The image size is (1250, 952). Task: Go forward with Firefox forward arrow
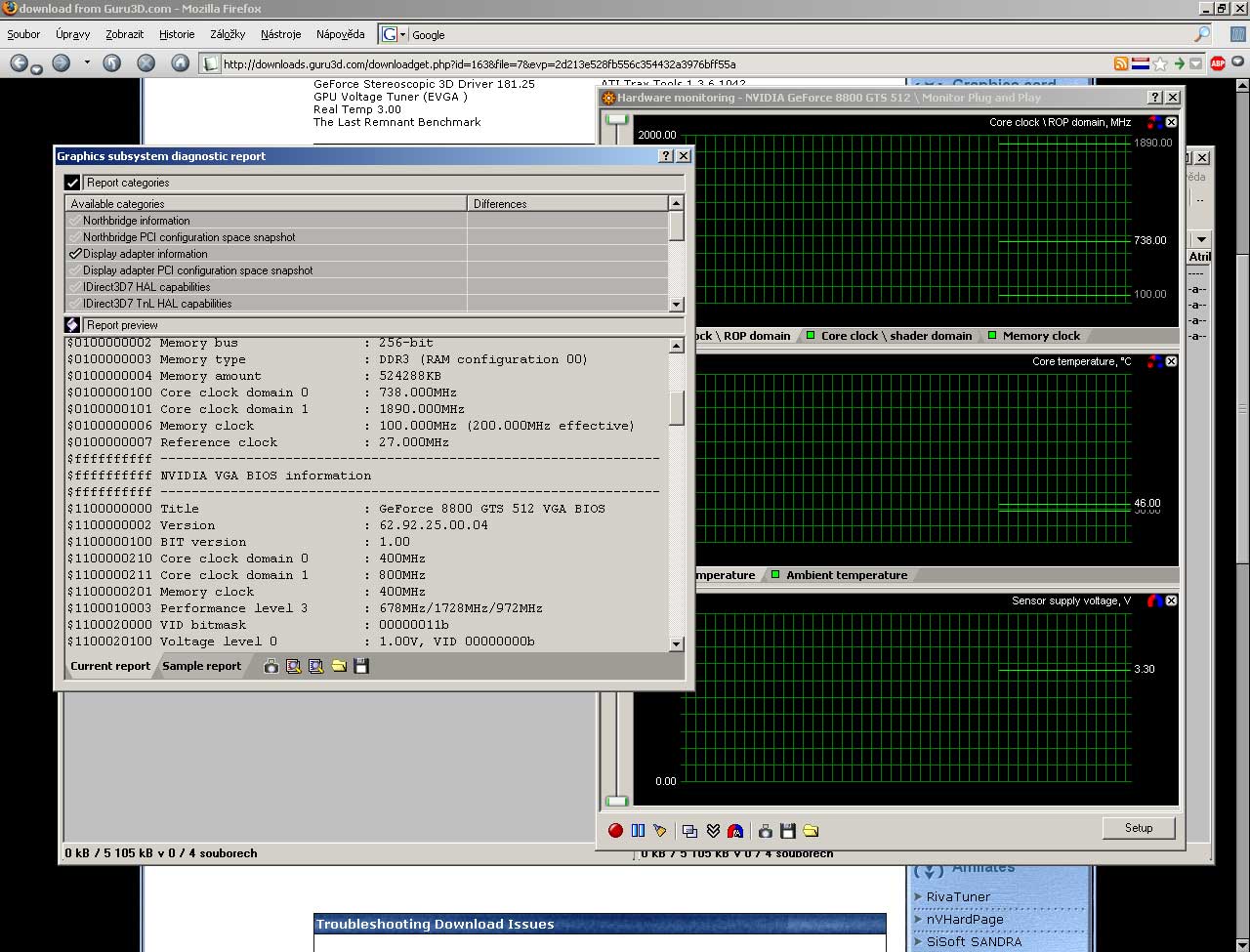pos(61,63)
